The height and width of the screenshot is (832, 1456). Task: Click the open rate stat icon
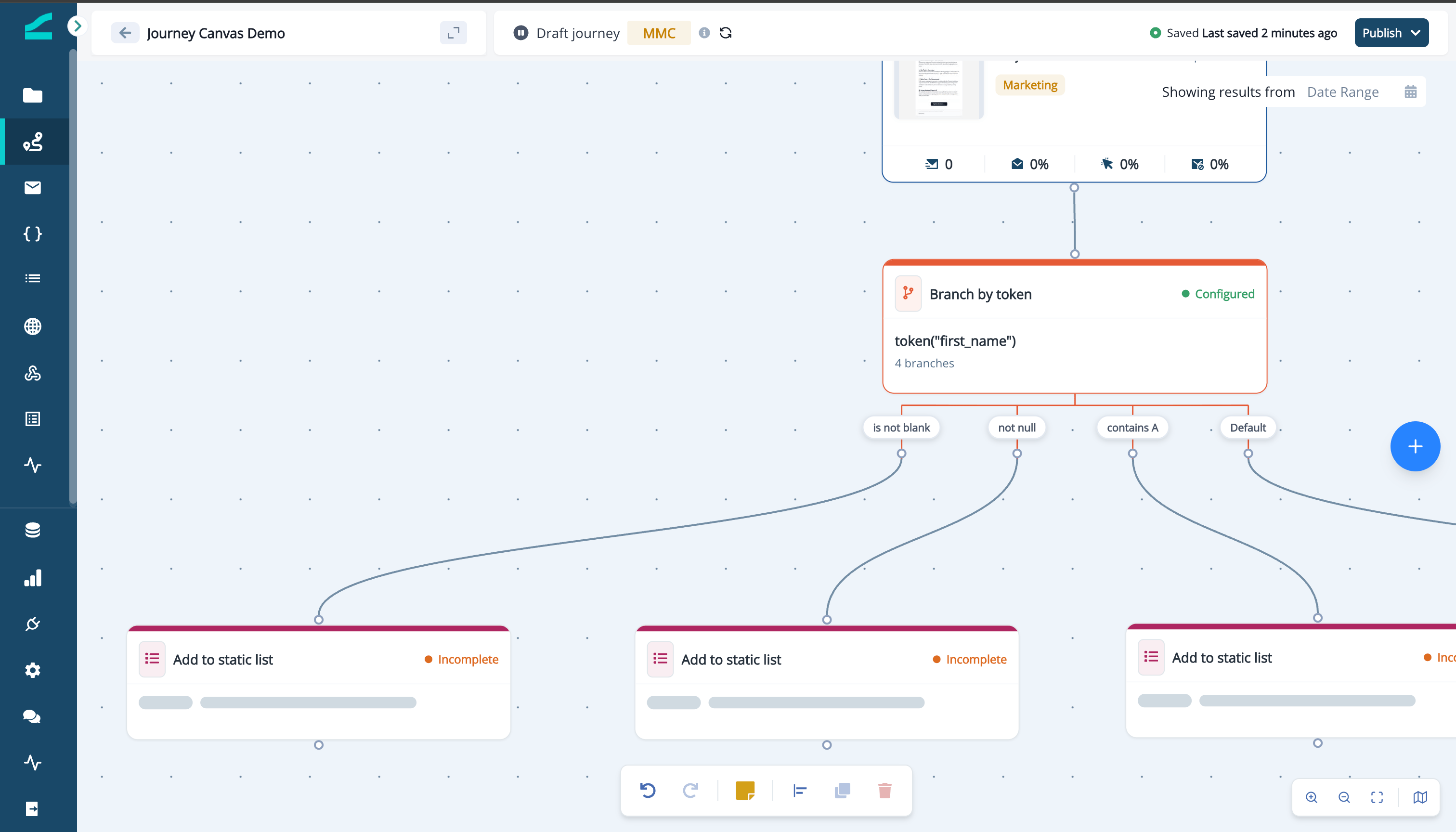point(1017,165)
